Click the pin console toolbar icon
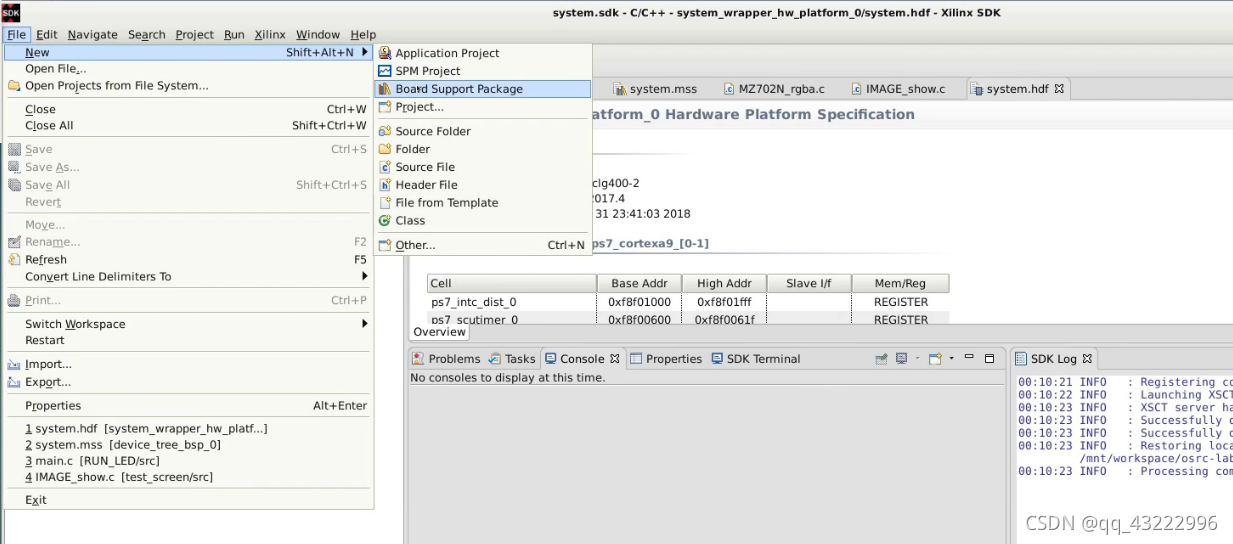The width and height of the screenshot is (1233, 544). [882, 358]
